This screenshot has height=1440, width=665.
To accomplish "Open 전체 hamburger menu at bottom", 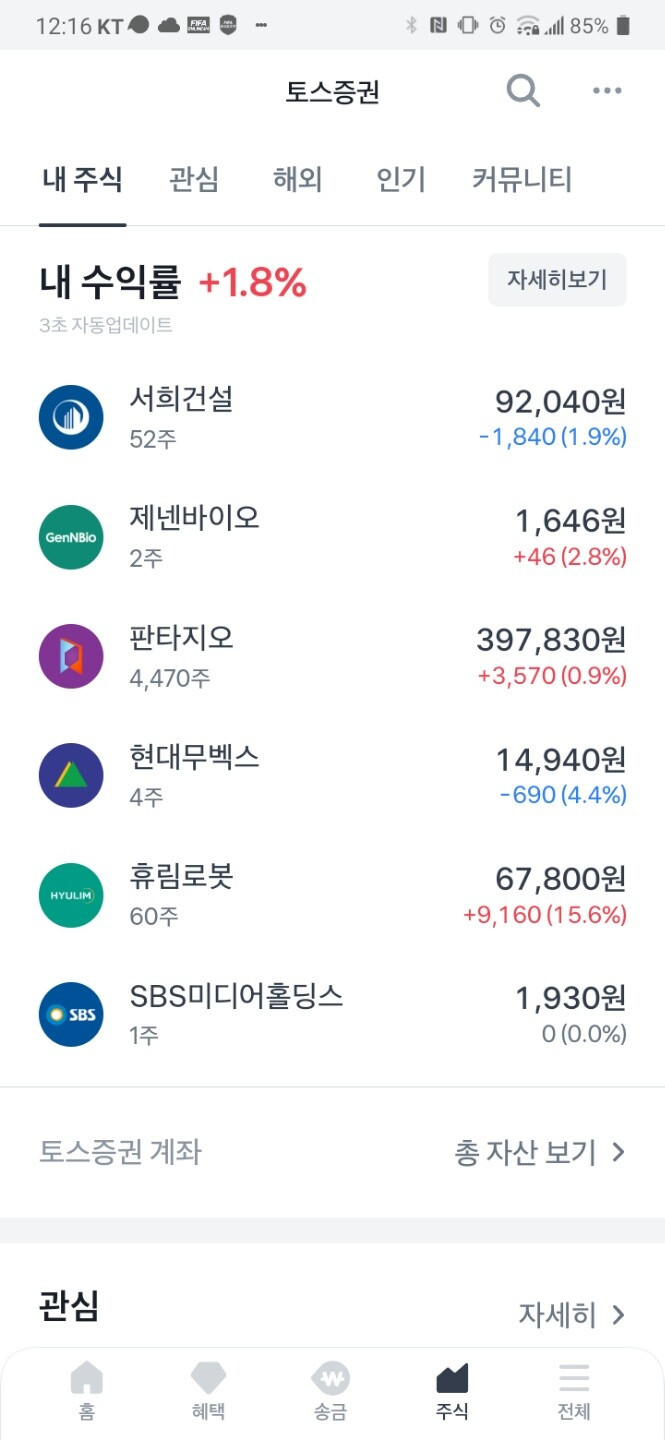I will tap(574, 1391).
